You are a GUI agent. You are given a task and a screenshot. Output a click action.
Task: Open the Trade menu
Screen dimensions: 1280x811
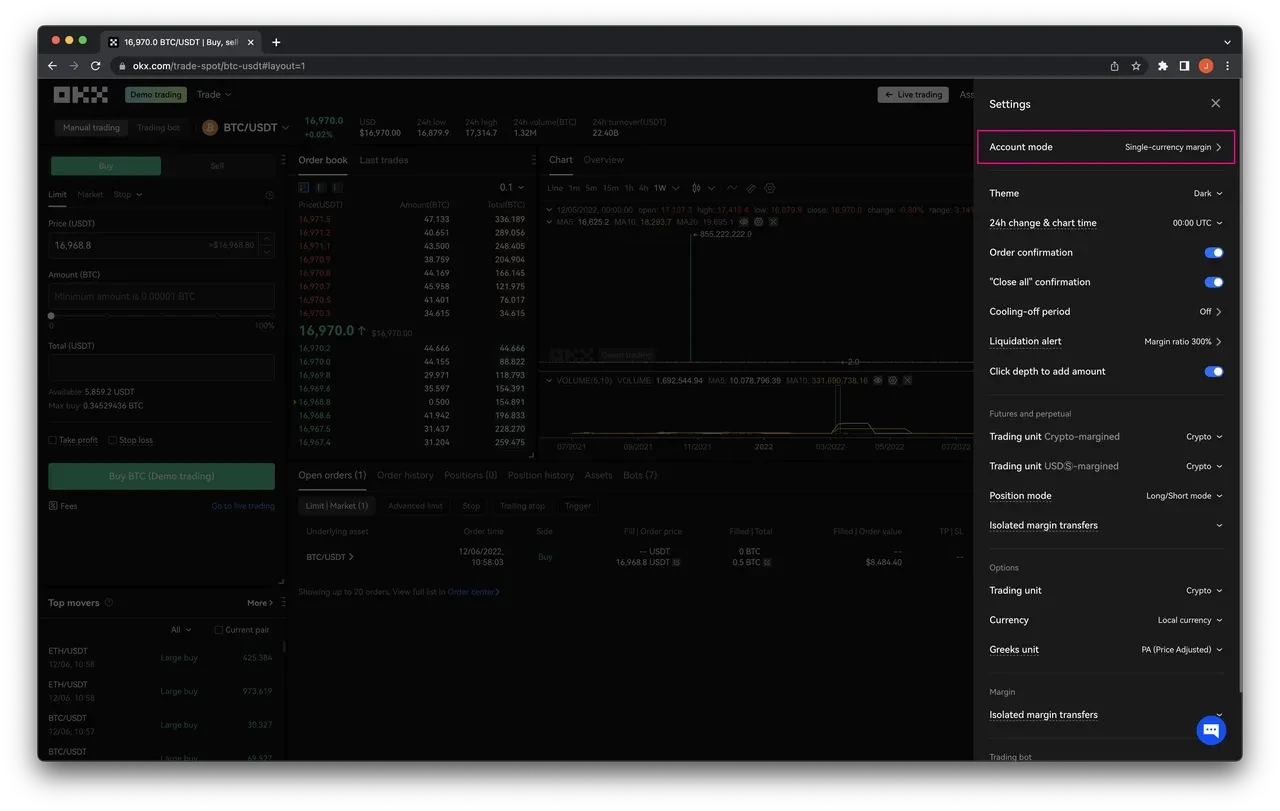pyautogui.click(x=214, y=95)
